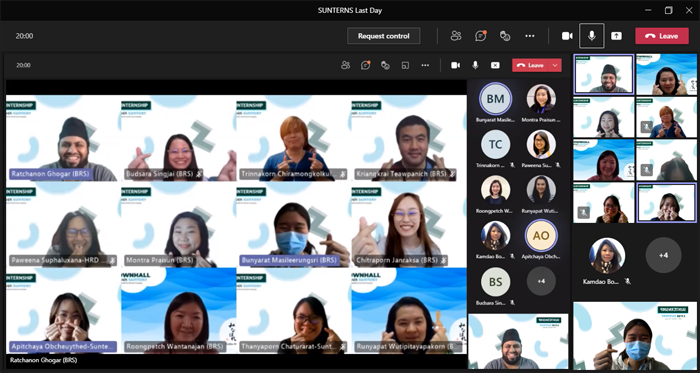Click Kamdao Bo... avatar in shared screen list

coord(496,236)
